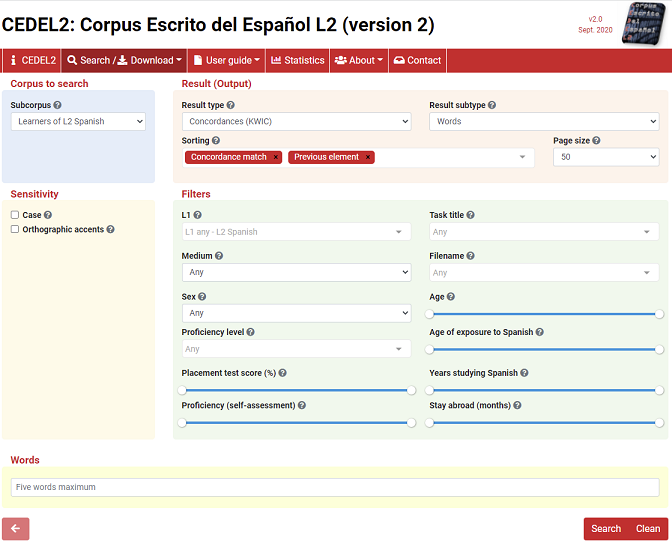Expand the Result type dropdown
The width and height of the screenshot is (672, 541).
click(296, 122)
